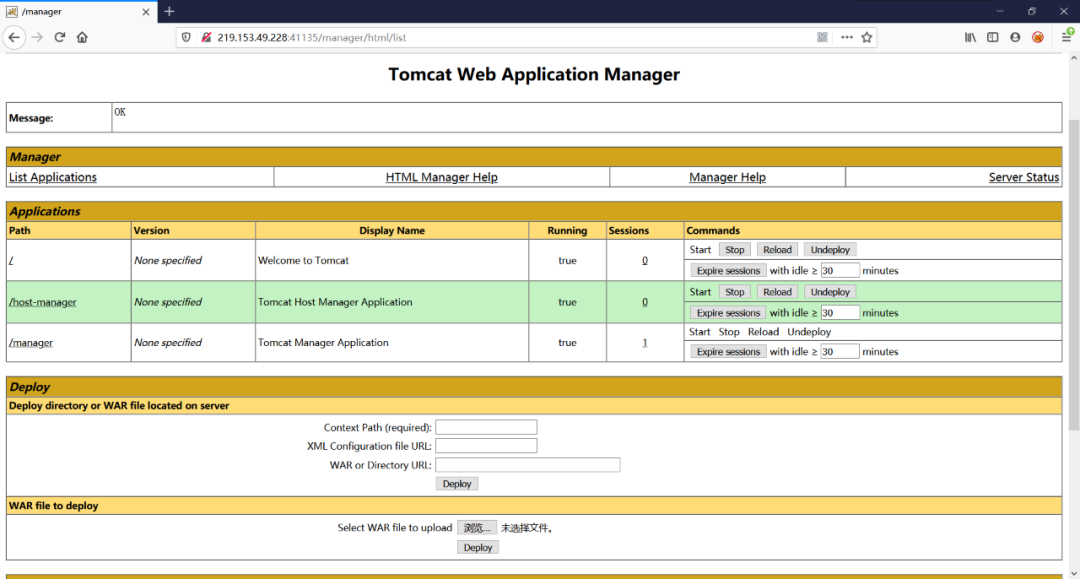This screenshot has width=1080, height=579.
Task: Undeploy the Tomcat Host Manager Application
Action: 830,292
